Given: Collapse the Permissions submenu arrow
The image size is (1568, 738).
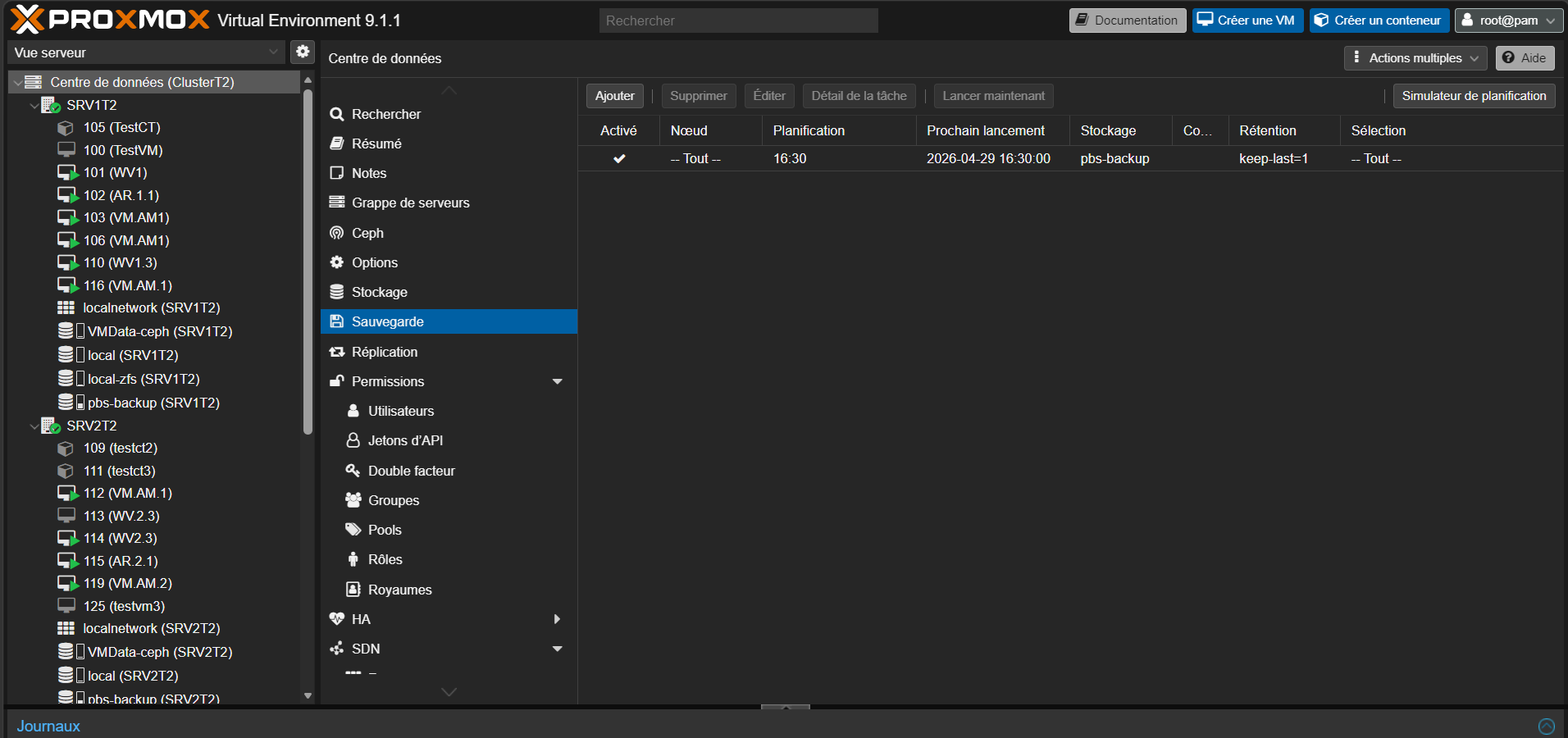Looking at the screenshot, I should click(x=558, y=381).
